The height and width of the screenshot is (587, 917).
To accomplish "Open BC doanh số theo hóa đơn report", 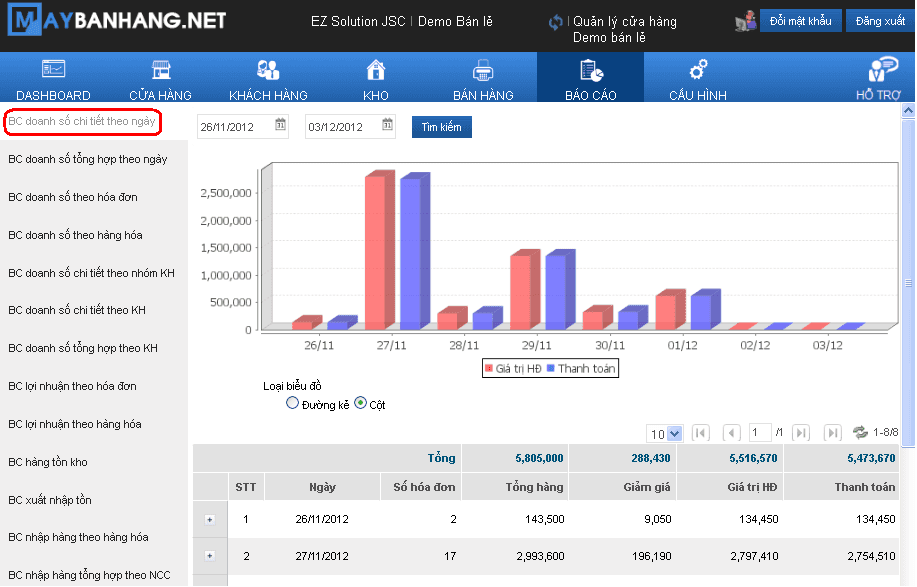I will (x=73, y=197).
